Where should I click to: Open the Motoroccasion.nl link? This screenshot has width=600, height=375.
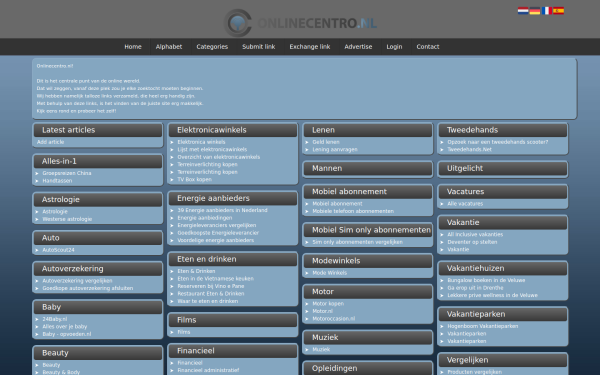coord(334,319)
